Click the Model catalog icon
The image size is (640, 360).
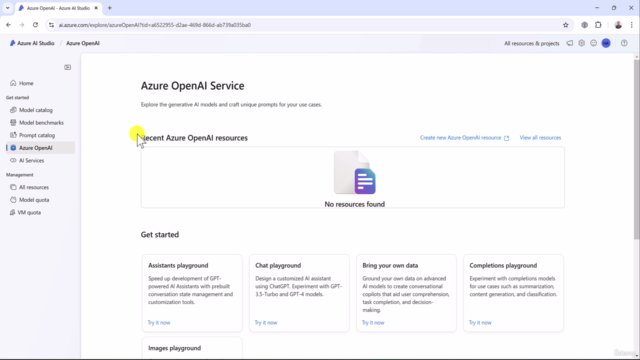click(13, 110)
